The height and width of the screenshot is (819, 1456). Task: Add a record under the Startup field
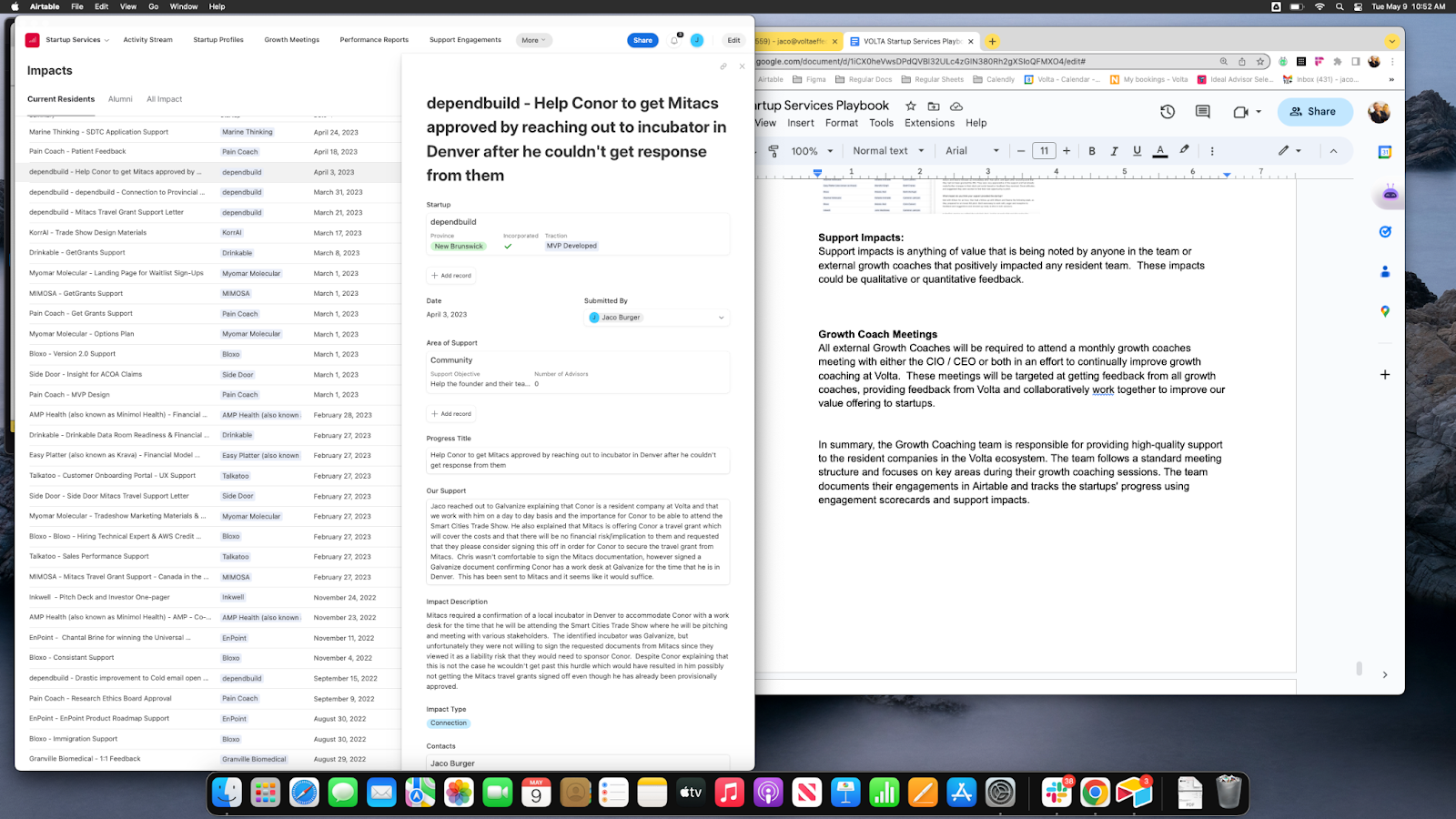[x=451, y=276]
